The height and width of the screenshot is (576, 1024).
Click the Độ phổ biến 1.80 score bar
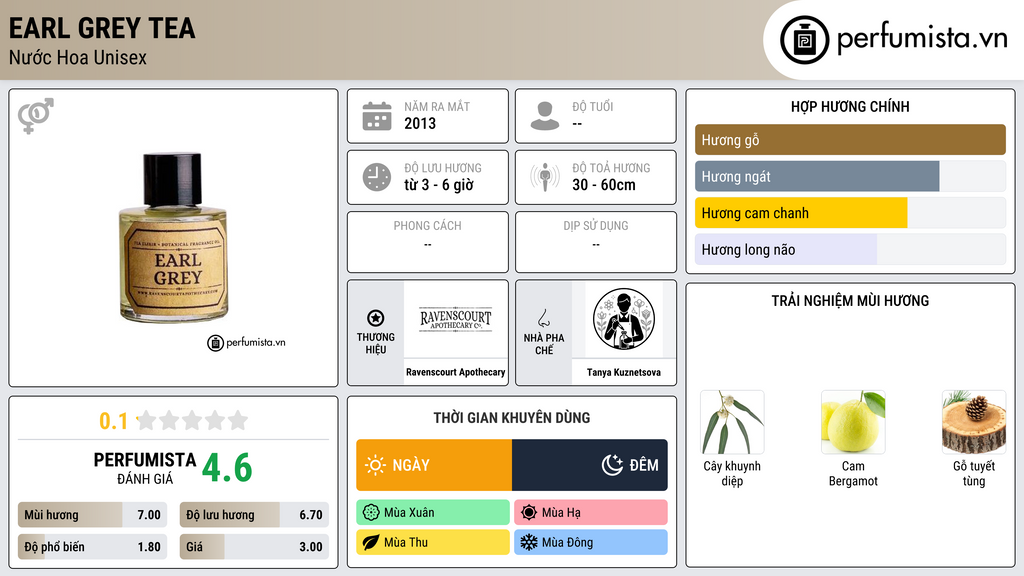pos(93,547)
